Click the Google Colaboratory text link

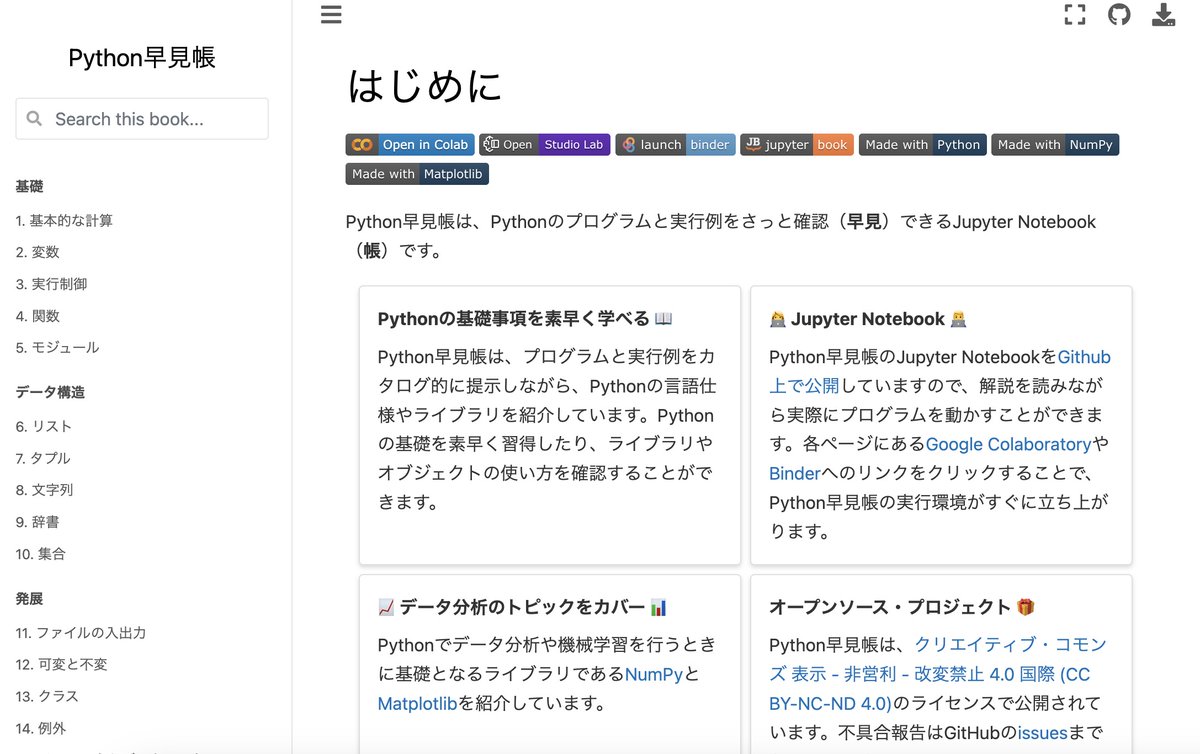[1010, 444]
